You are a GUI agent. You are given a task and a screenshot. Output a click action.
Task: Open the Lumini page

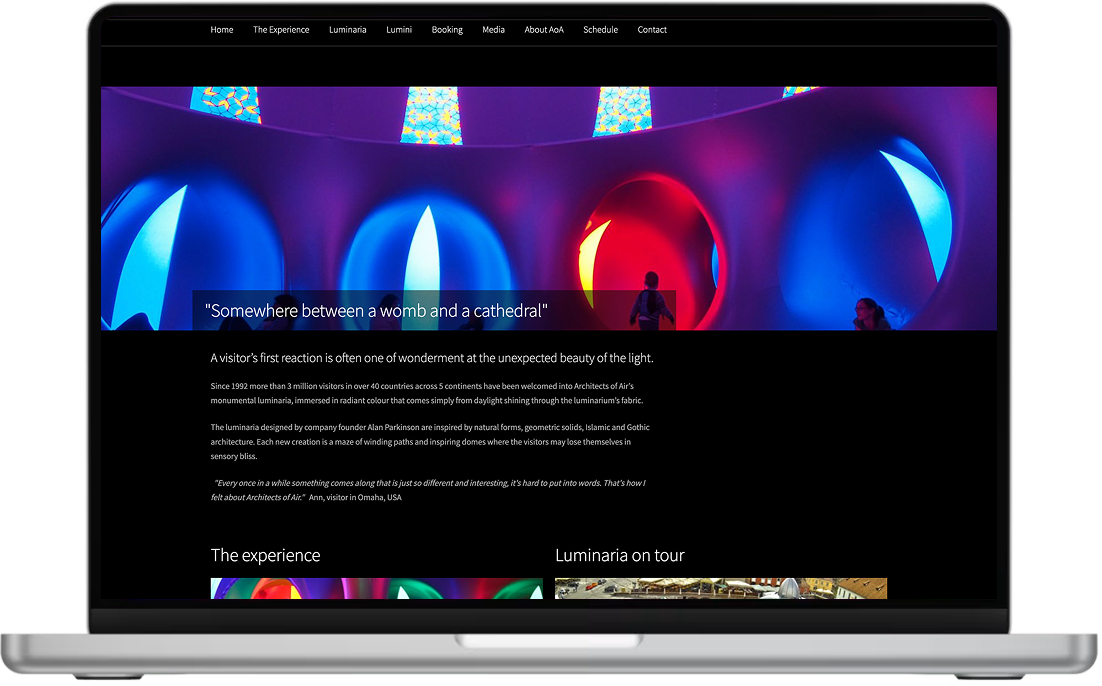399,30
